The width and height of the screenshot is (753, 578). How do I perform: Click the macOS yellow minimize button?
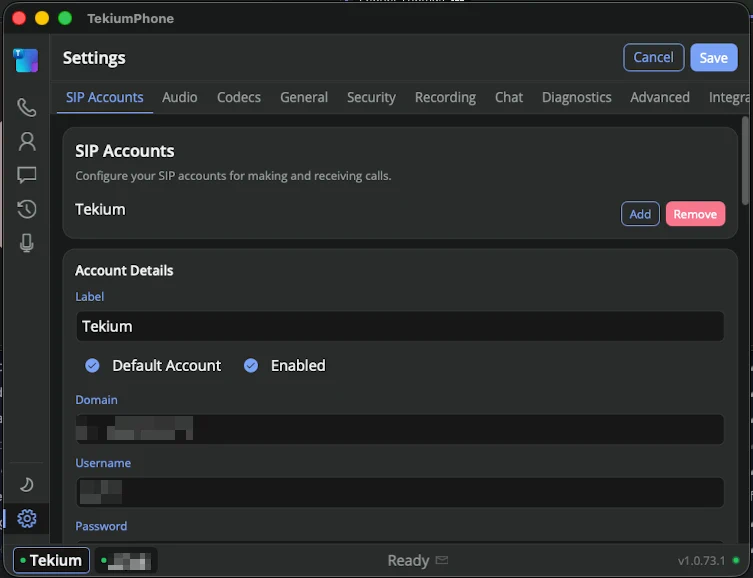[x=42, y=18]
